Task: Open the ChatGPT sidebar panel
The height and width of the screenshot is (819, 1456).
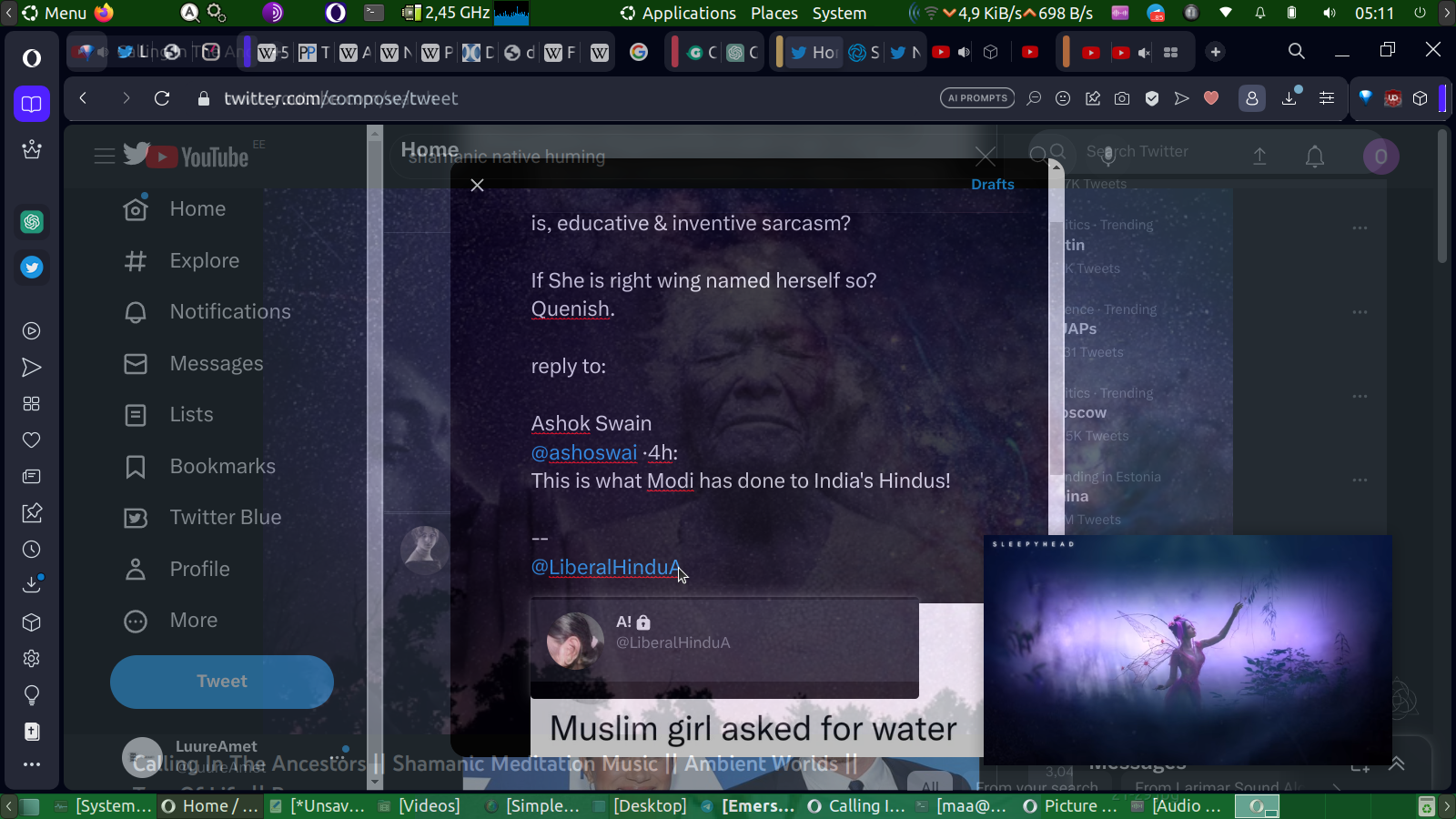Action: click(x=32, y=221)
